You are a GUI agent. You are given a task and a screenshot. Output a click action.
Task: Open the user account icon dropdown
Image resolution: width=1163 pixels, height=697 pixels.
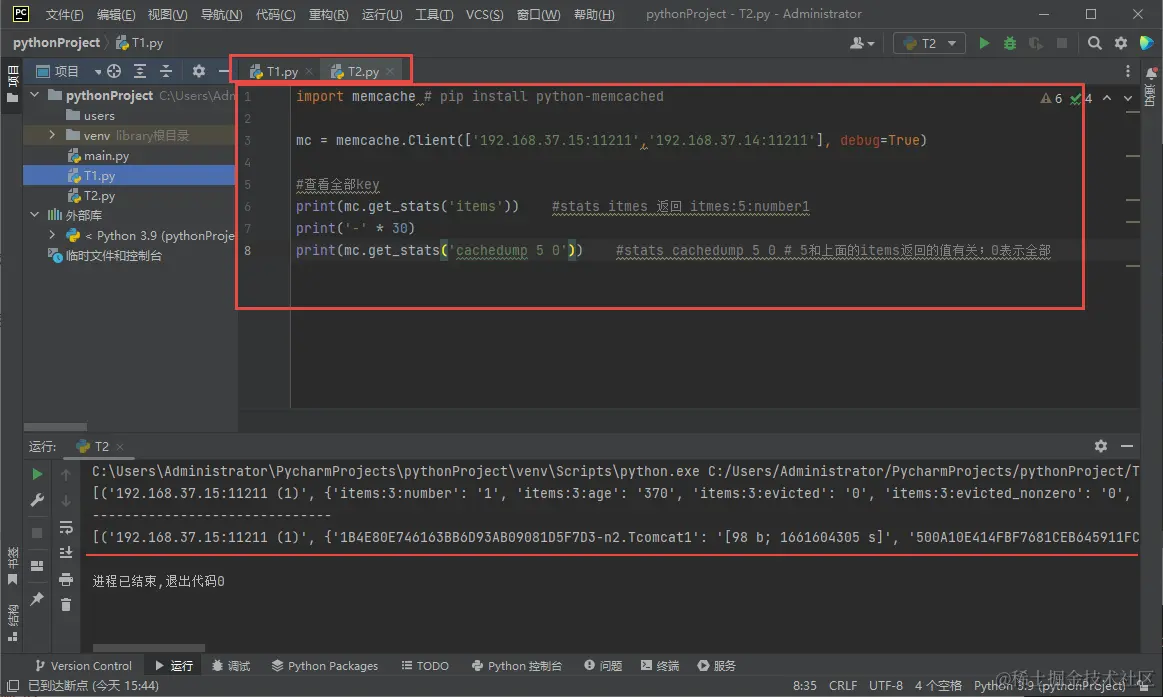(x=861, y=43)
